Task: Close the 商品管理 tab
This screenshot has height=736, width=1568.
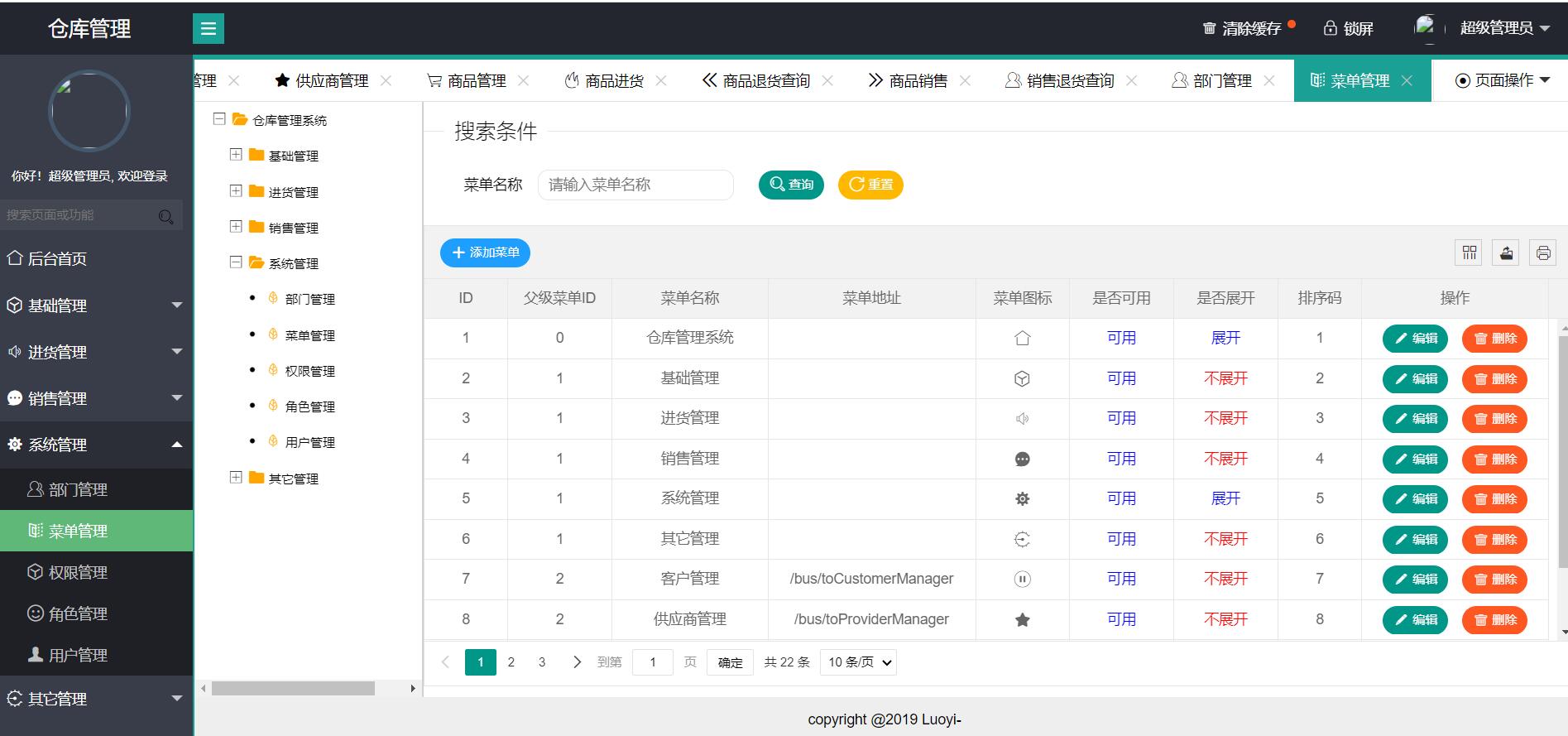Action: tap(523, 80)
